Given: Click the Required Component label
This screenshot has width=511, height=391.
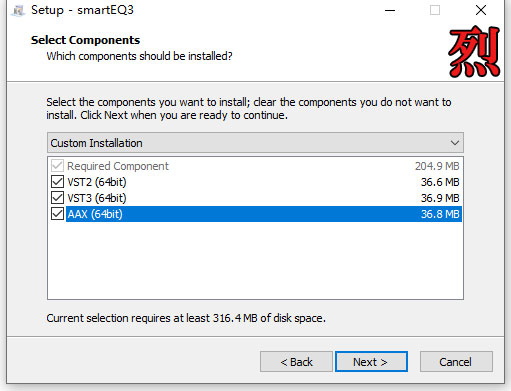Looking at the screenshot, I should click(118, 166).
